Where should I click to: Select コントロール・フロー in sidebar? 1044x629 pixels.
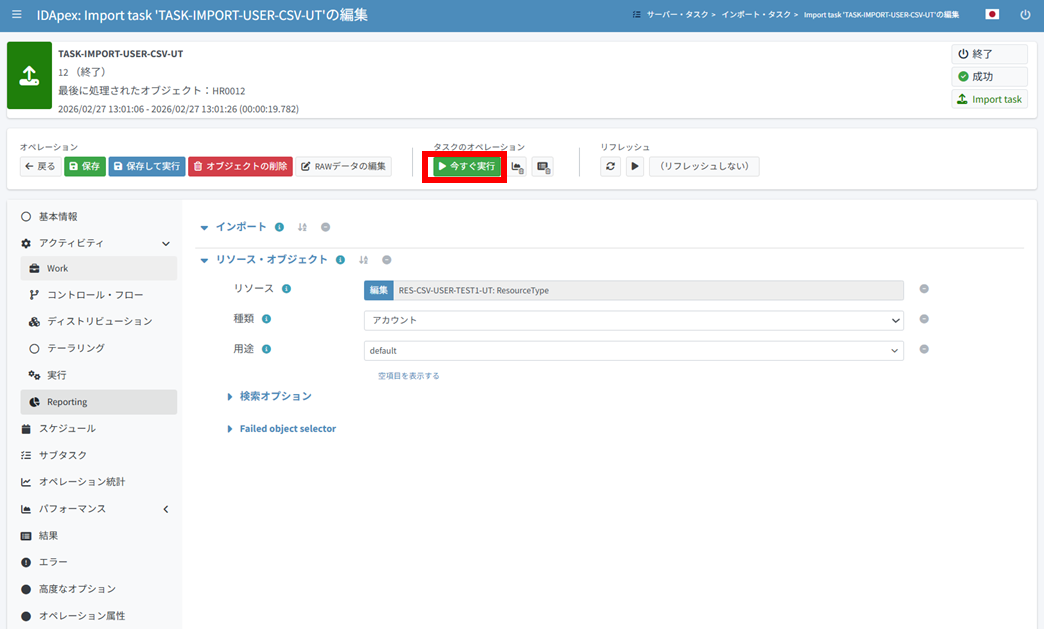pyautogui.click(x=94, y=295)
